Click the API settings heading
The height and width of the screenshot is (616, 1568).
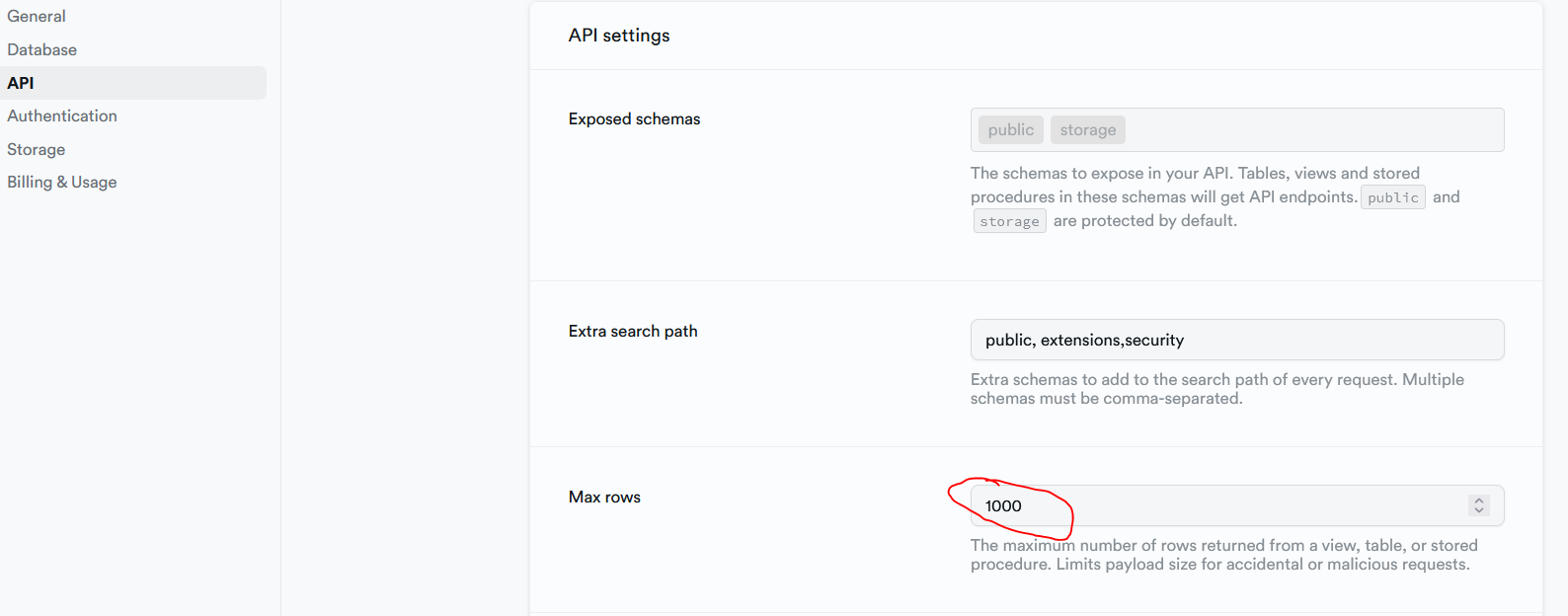[x=619, y=36]
